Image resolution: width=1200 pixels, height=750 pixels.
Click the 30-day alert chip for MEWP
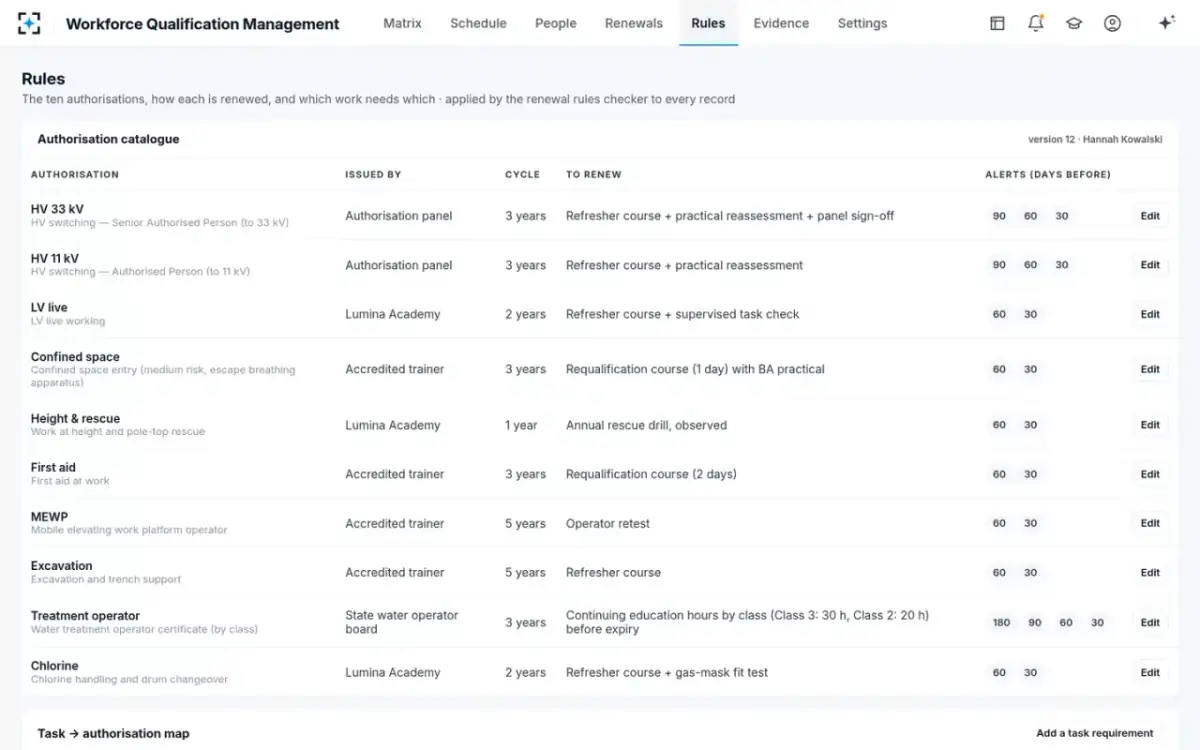1030,523
